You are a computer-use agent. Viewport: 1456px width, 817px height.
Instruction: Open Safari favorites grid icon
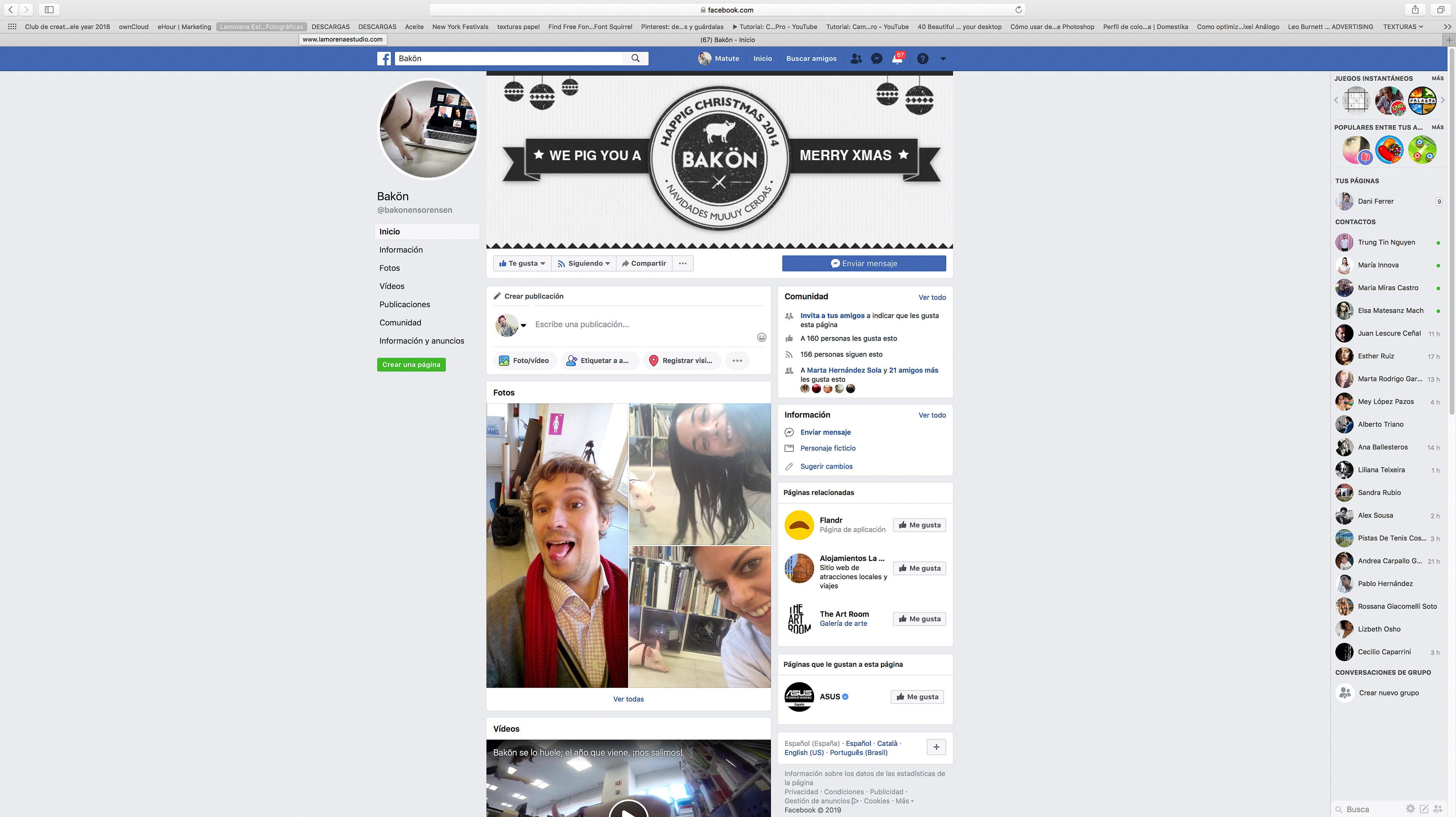[12, 27]
